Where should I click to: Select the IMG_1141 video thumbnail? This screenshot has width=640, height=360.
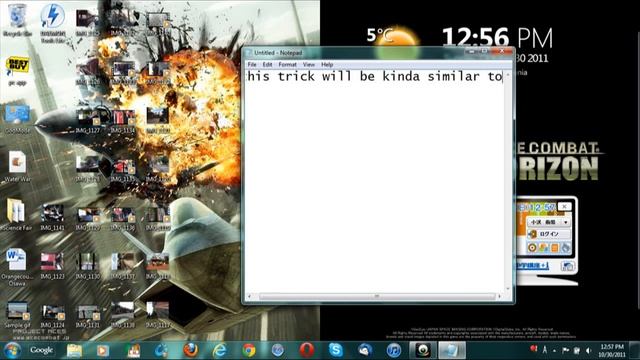(52, 218)
